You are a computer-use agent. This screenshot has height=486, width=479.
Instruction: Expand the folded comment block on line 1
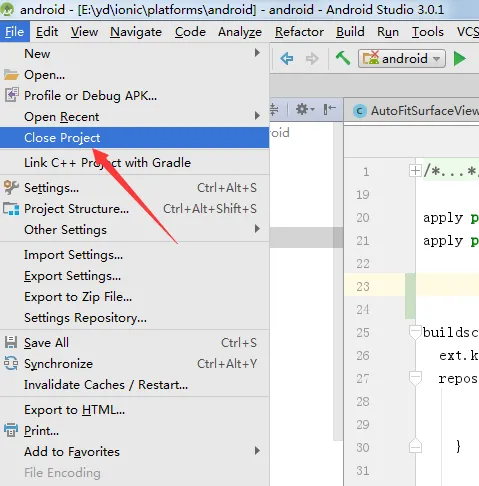(x=415, y=171)
